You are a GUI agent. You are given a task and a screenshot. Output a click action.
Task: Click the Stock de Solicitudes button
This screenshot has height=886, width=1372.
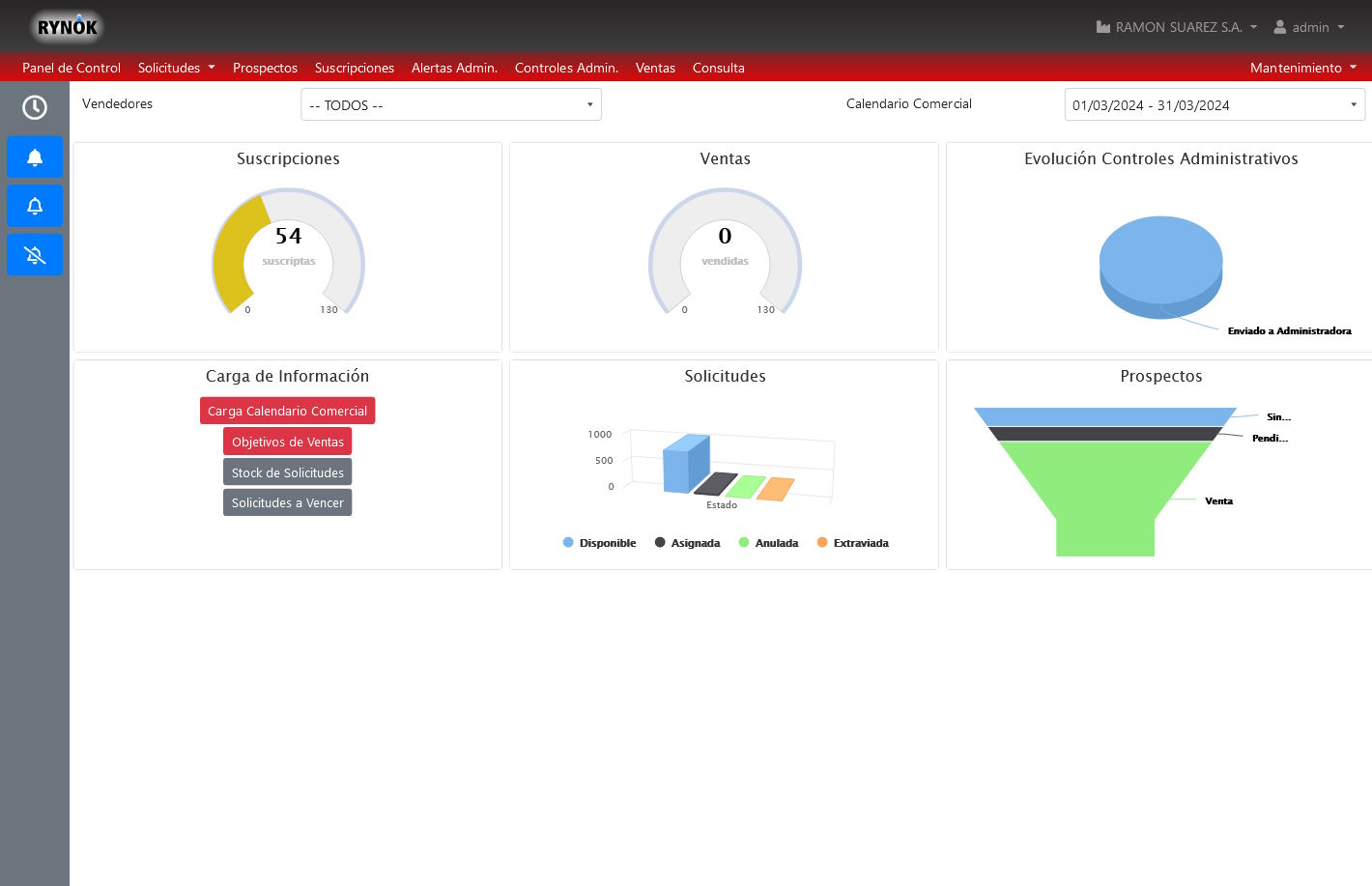pyautogui.click(x=287, y=472)
